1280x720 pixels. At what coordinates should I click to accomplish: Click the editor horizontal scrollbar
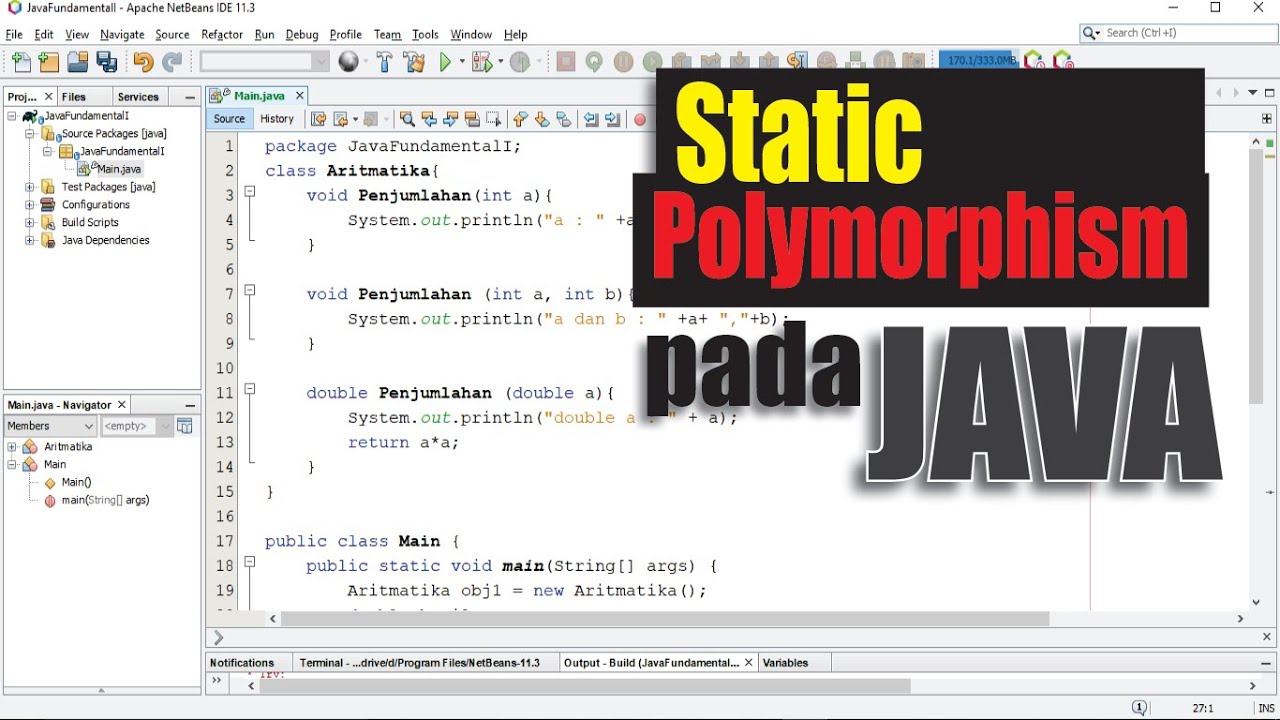[x=665, y=619]
